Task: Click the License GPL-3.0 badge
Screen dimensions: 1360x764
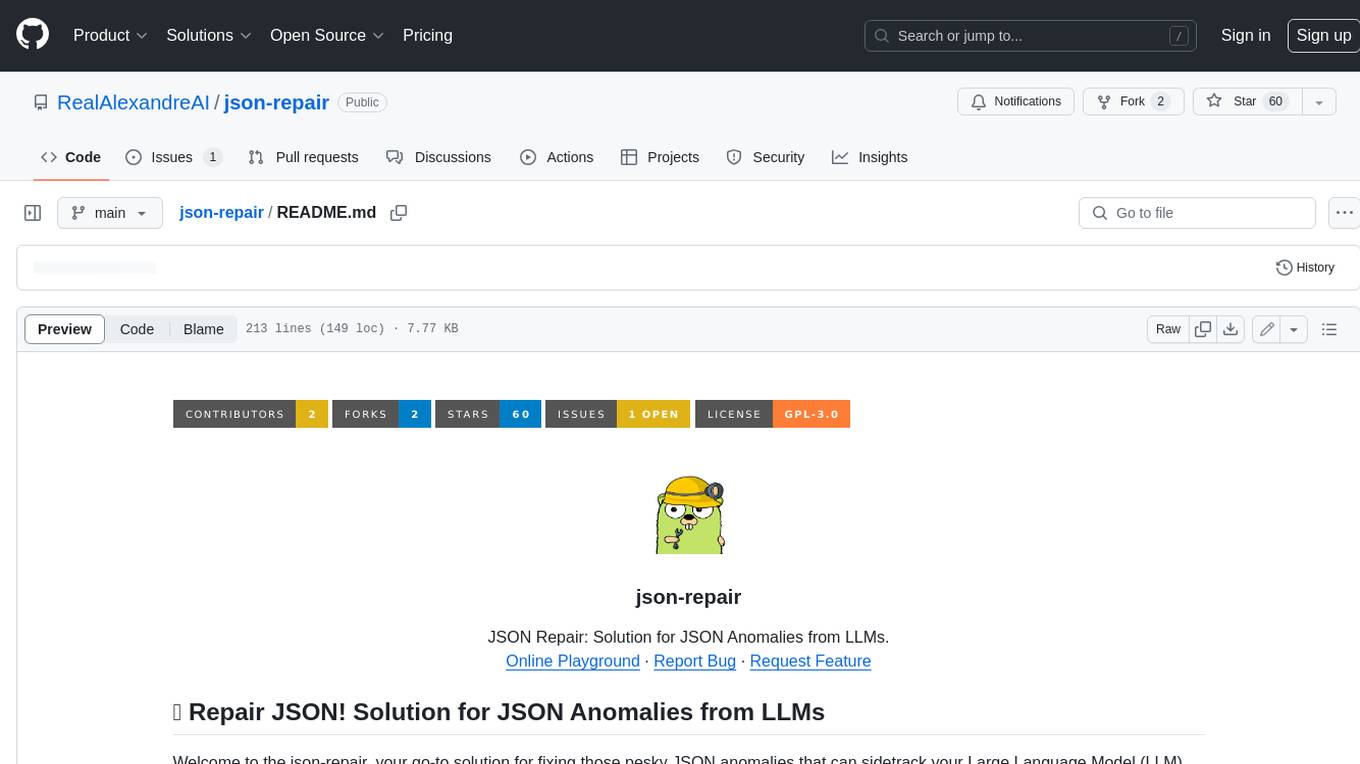Action: [772, 414]
